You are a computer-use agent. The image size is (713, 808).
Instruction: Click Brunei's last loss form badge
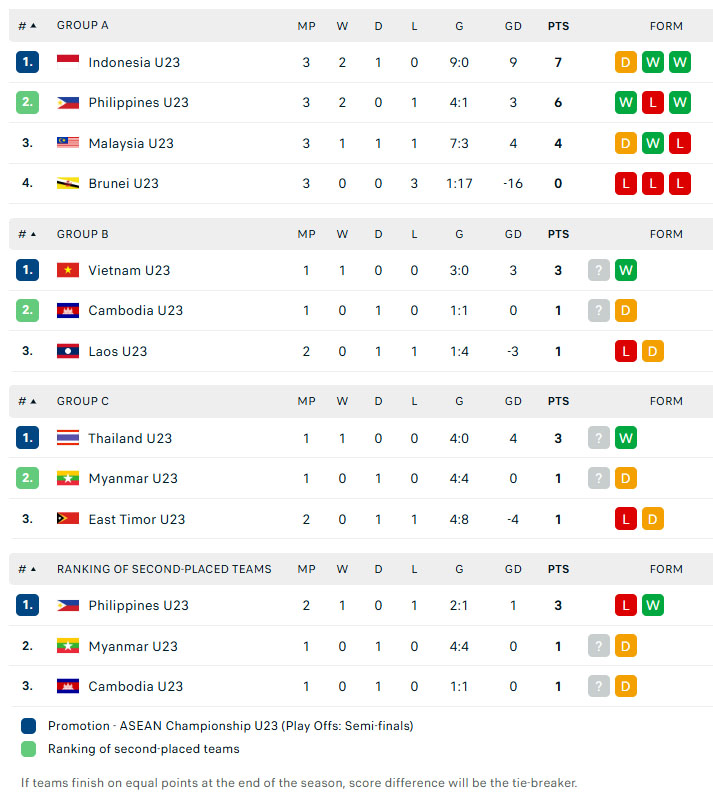(x=680, y=183)
